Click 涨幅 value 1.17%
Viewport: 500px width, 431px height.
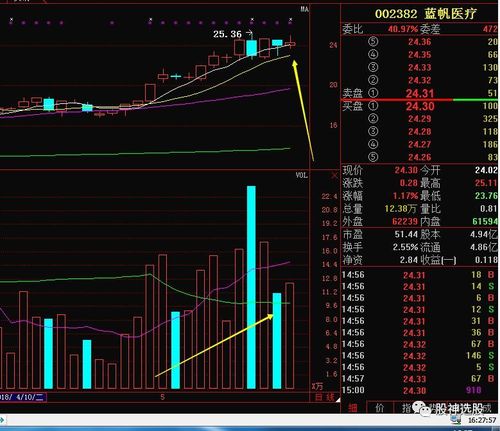tap(405, 196)
